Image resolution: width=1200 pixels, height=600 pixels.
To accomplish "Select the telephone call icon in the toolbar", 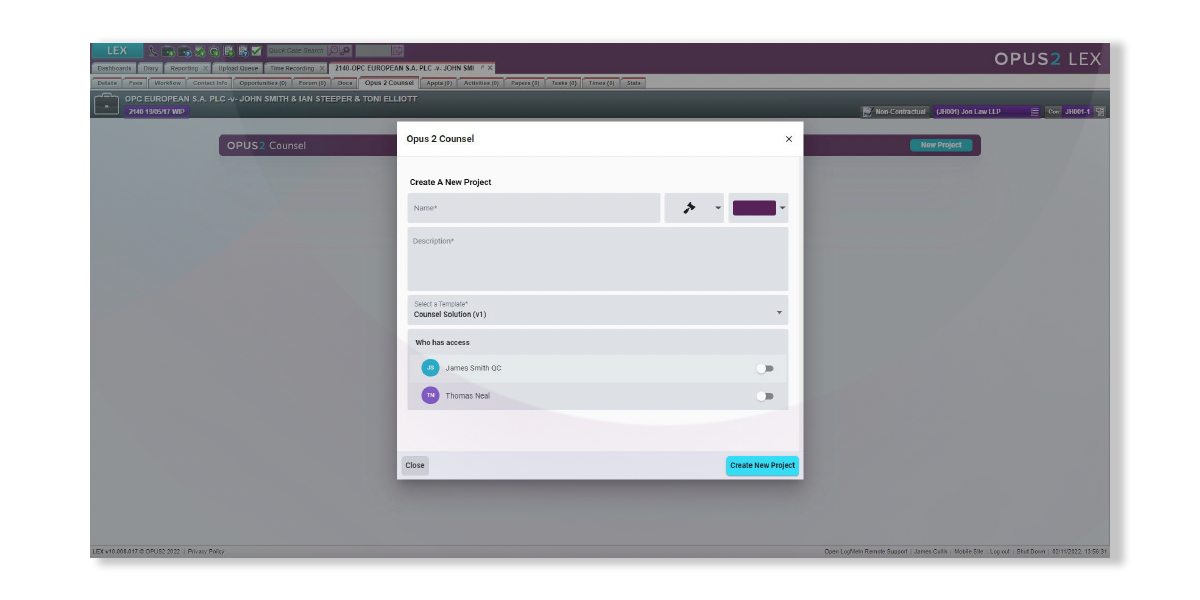I will click(x=152, y=50).
